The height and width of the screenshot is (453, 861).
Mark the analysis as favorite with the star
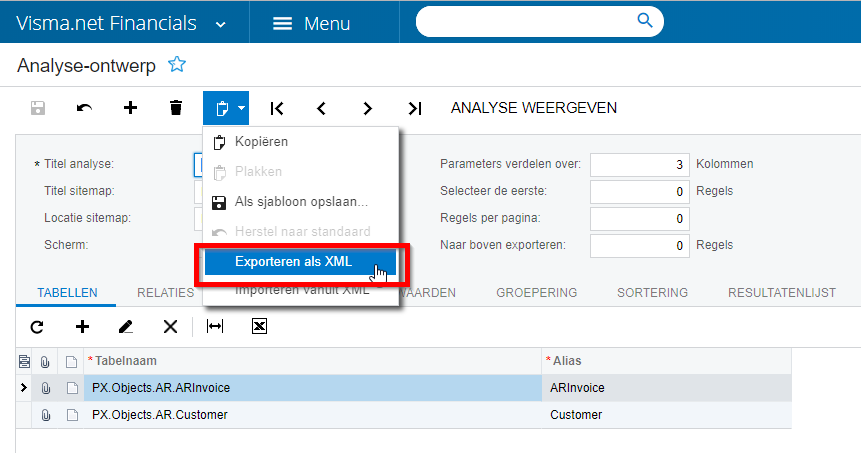(x=177, y=65)
